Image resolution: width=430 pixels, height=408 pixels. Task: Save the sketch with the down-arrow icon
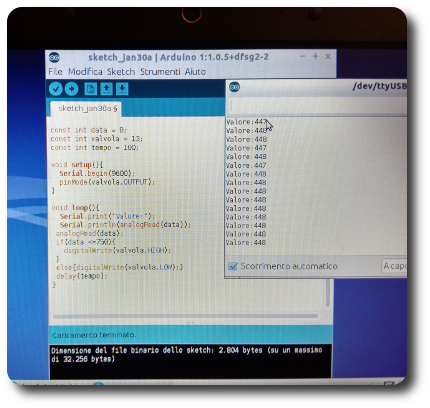pos(122,89)
